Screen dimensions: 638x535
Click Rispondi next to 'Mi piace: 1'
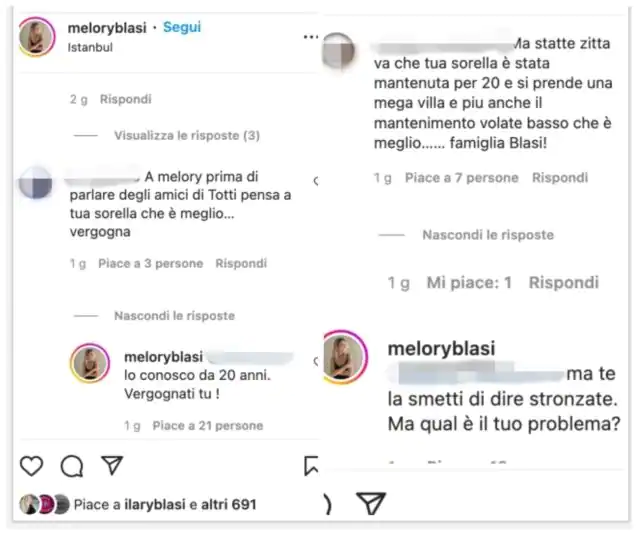coord(564,283)
